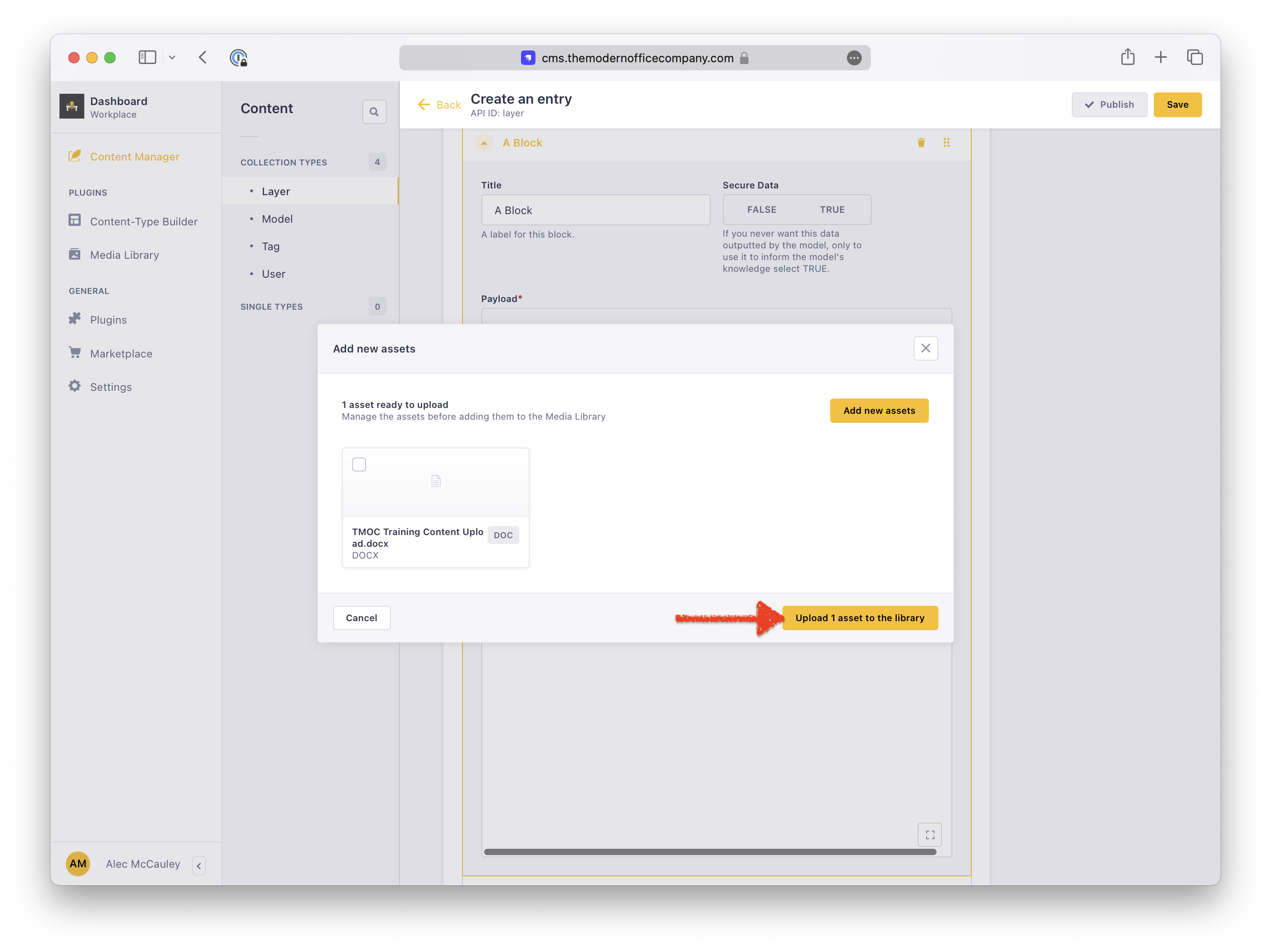
Task: Click the Payload horizontal scrollbar
Action: coord(709,852)
